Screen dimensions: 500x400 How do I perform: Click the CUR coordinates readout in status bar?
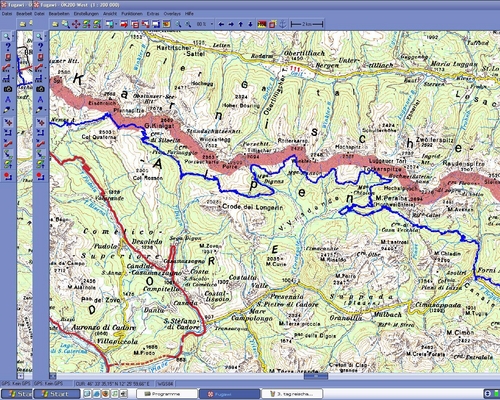pyautogui.click(x=113, y=384)
